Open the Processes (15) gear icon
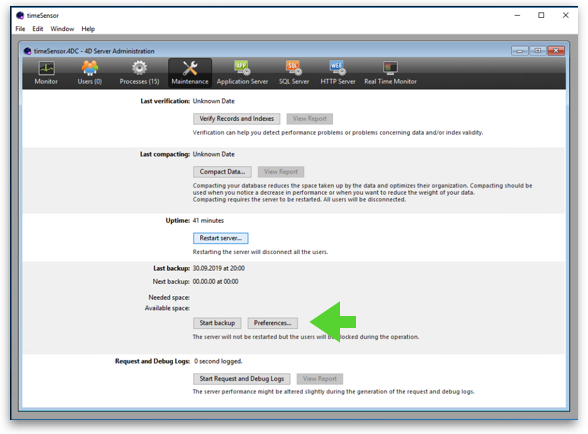 (140, 68)
